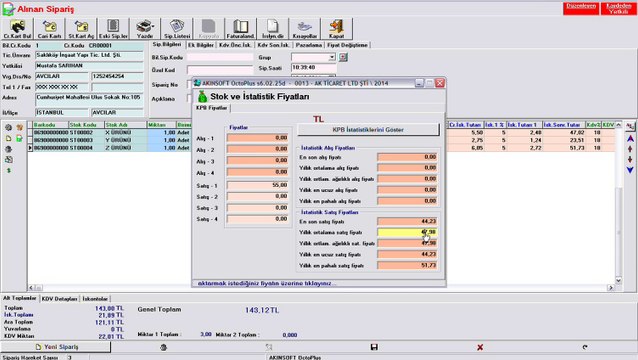This screenshot has width=638, height=360.
Task: Click İsk.Sonr.Tutar column header
Action: tap(564, 125)
